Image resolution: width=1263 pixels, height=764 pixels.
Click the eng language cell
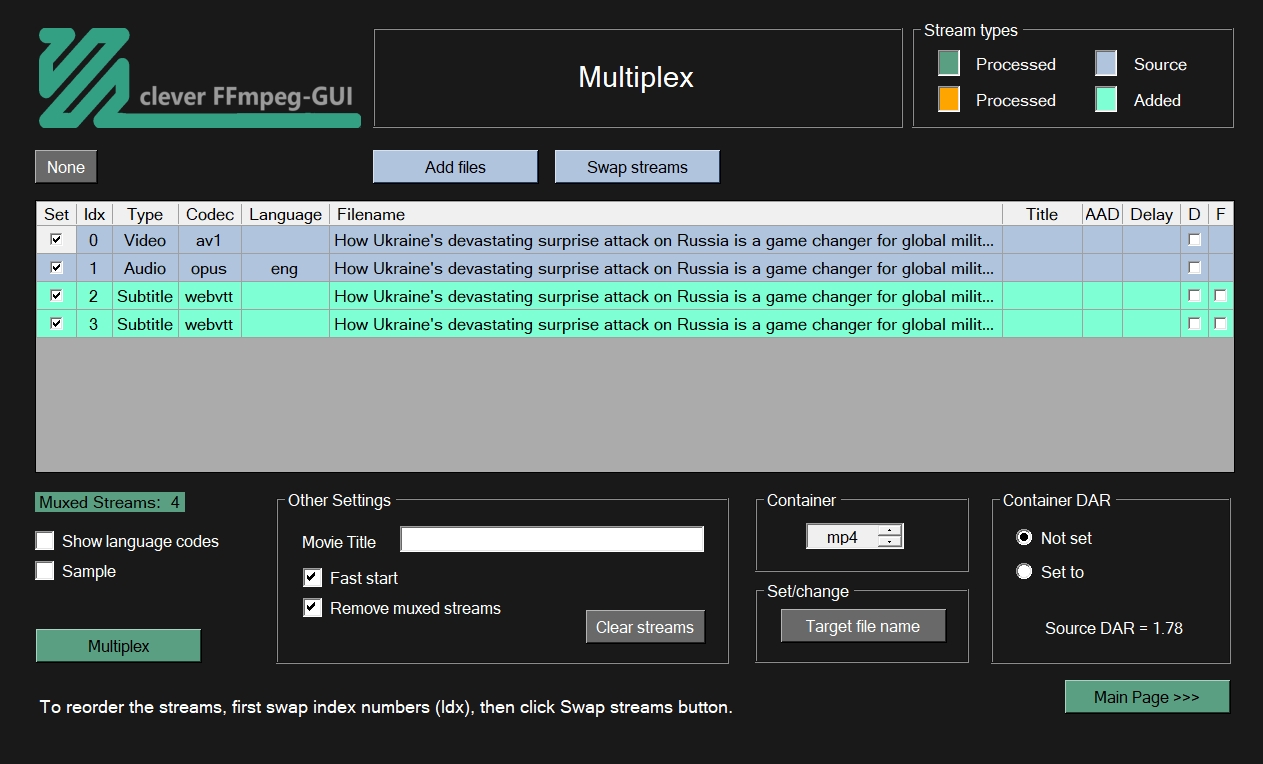click(285, 268)
